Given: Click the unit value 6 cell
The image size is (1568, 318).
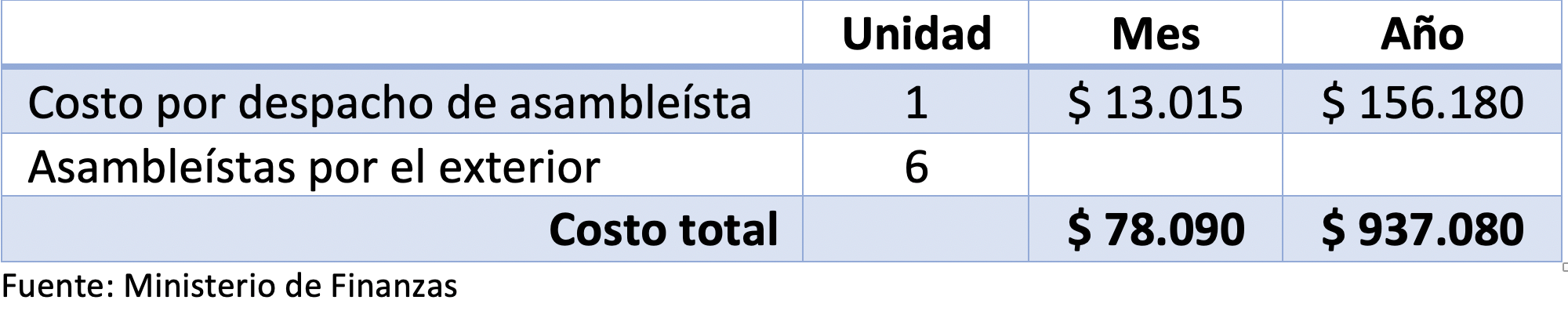Looking at the screenshot, I should (x=916, y=167).
